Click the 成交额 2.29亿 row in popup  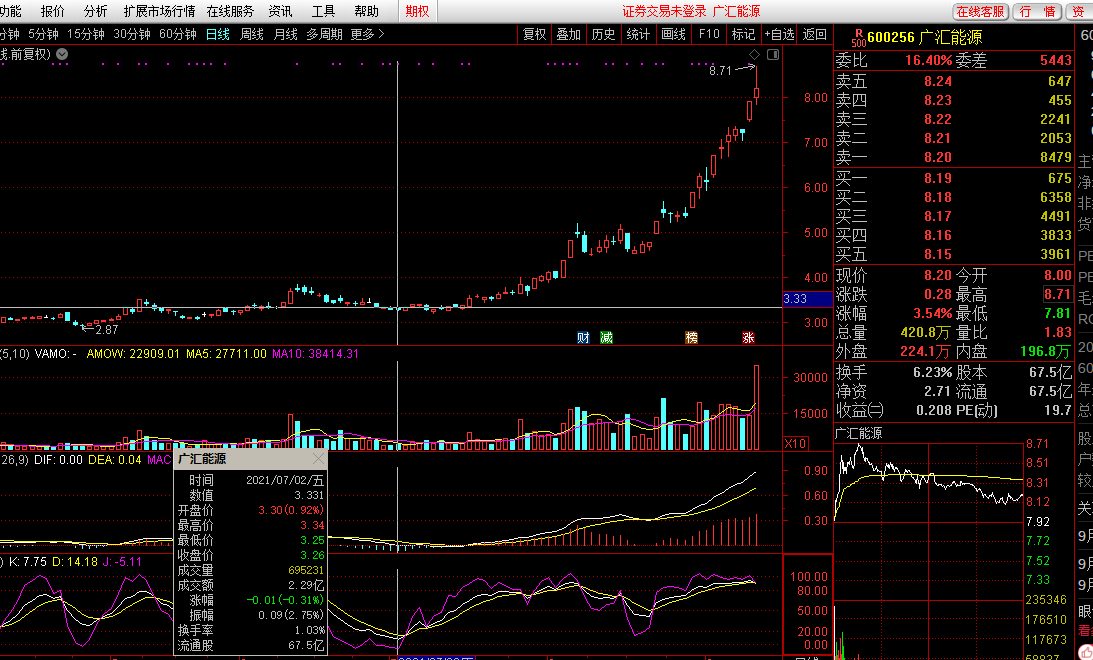coord(251,585)
